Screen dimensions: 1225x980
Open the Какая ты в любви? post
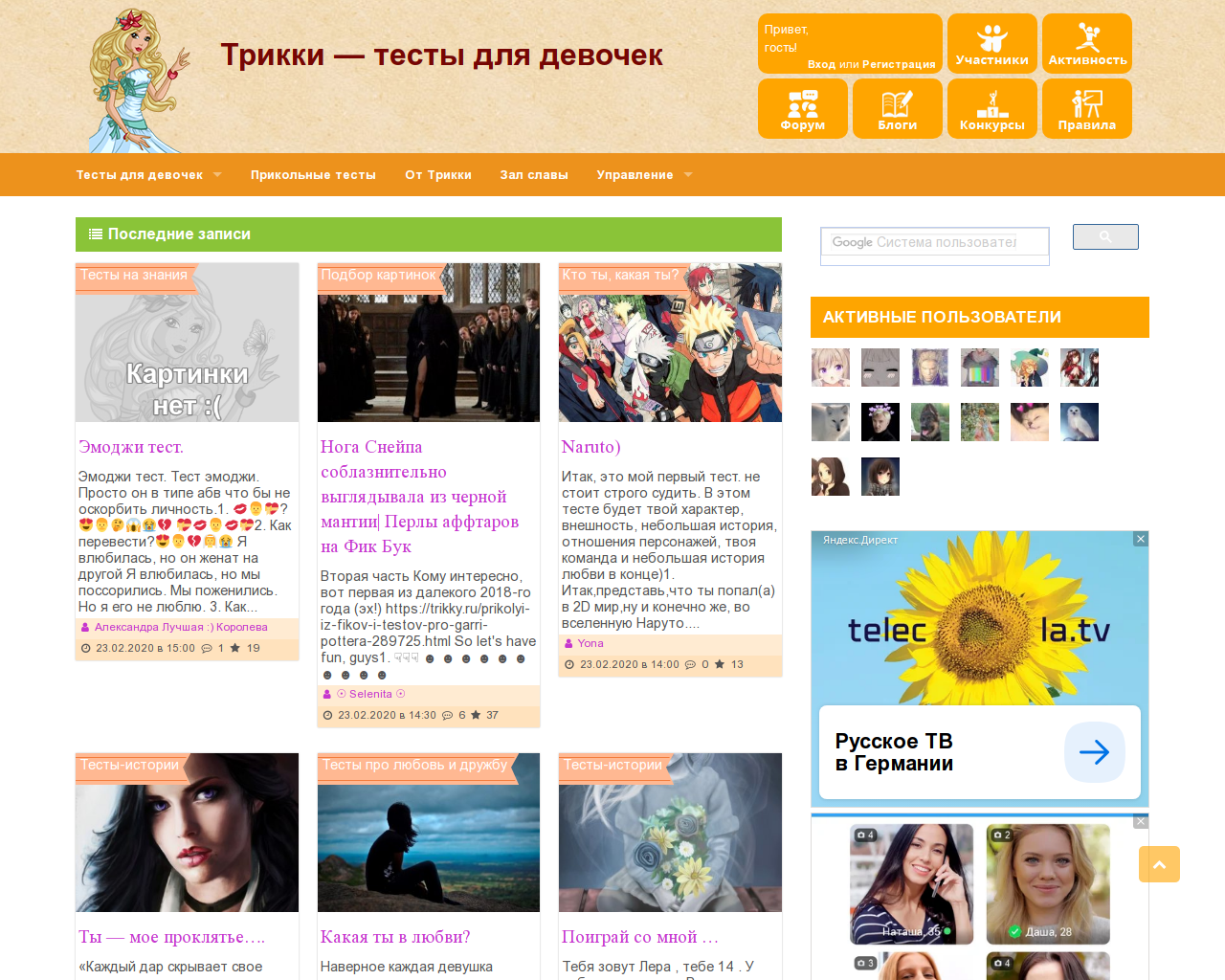[x=395, y=937]
